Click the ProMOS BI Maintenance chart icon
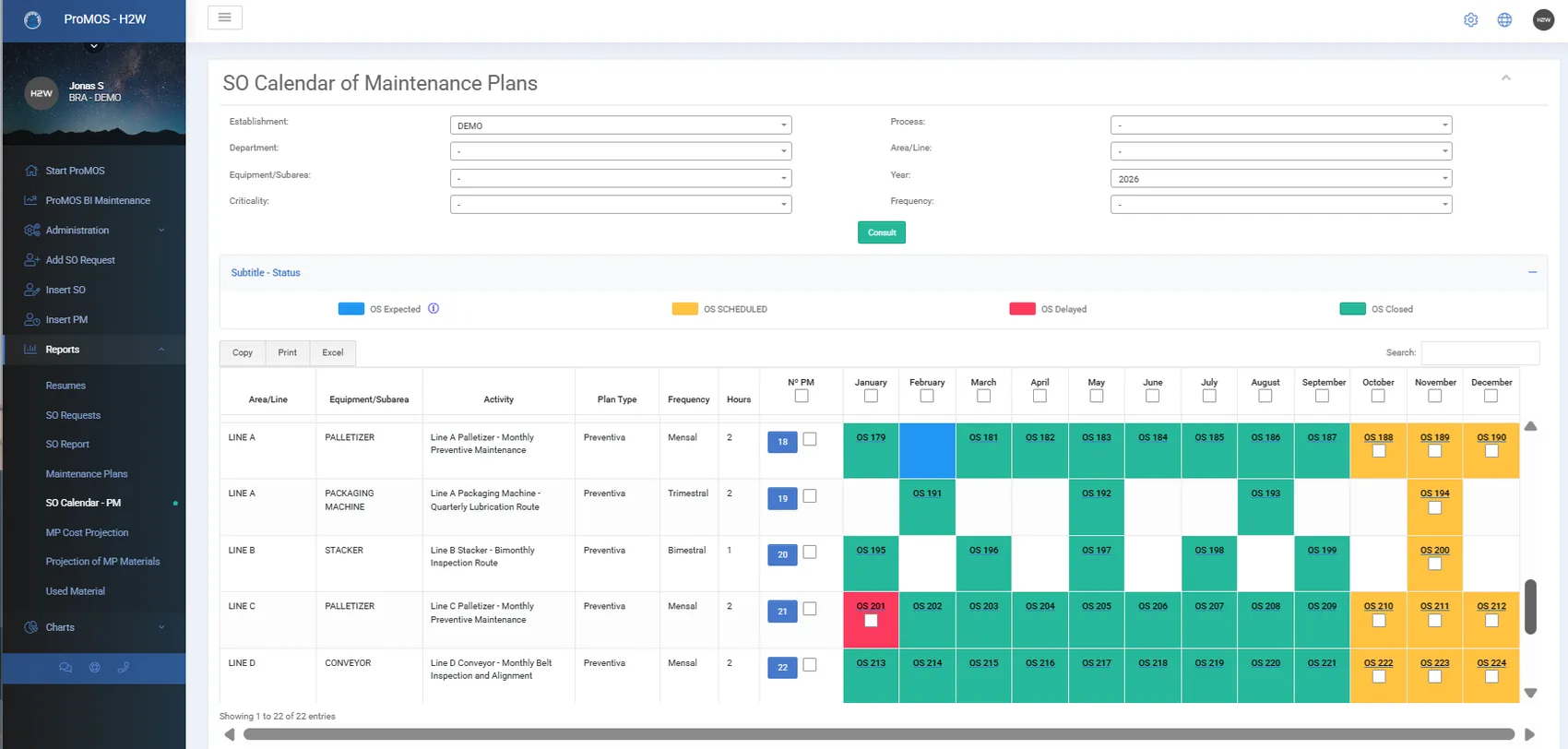This screenshot has height=749, width=1568. (31, 200)
